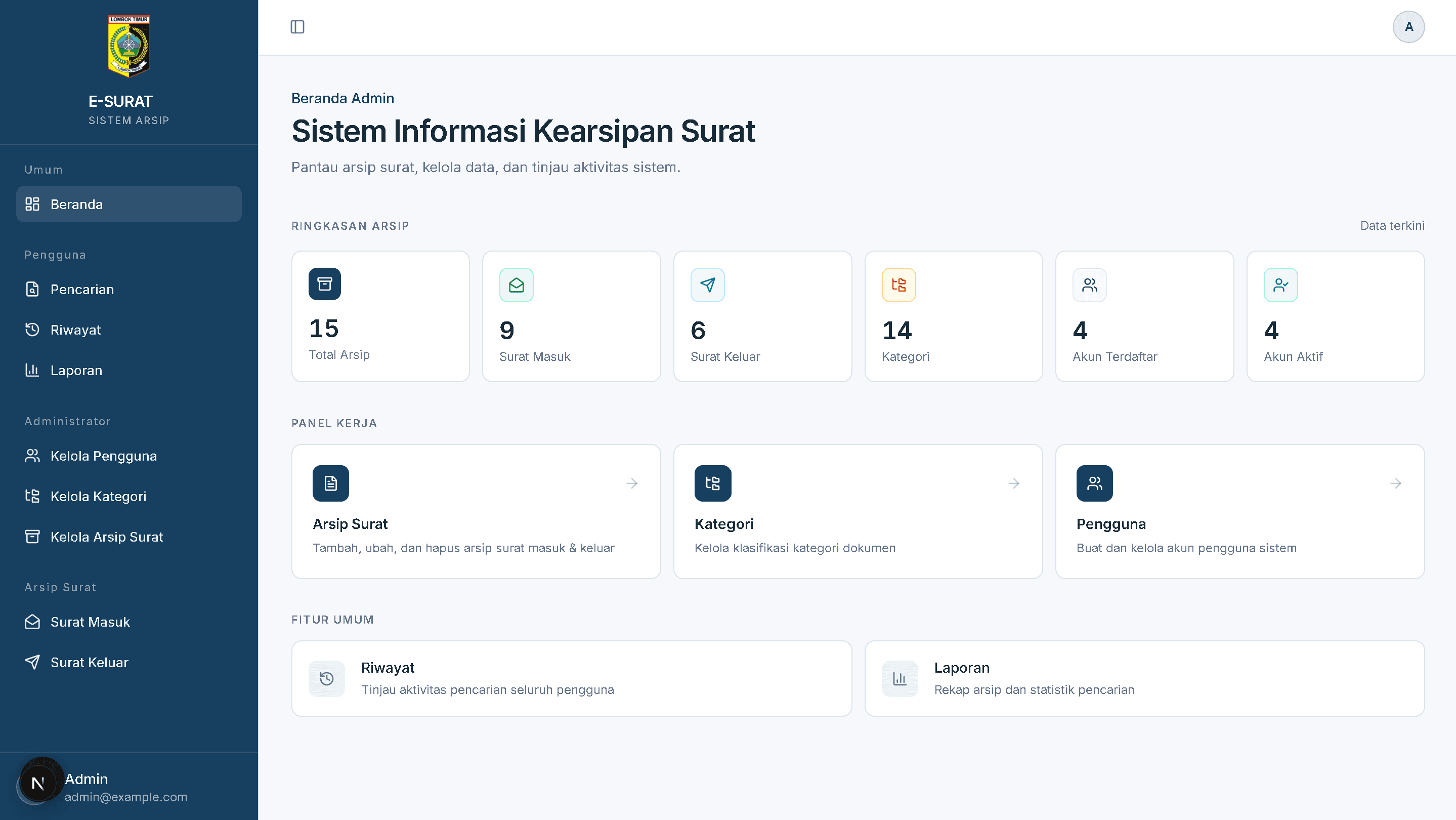1456x820 pixels.
Task: Click the Kelola Arsip Surat archive icon
Action: coord(32,537)
